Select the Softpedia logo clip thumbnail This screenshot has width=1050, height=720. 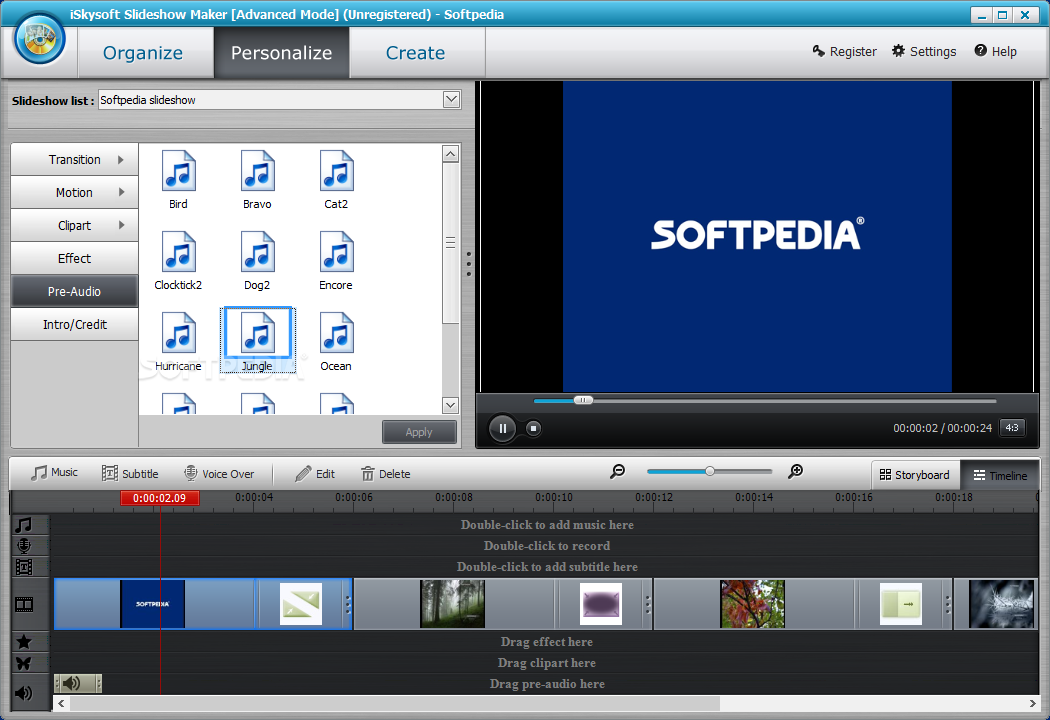[x=153, y=604]
